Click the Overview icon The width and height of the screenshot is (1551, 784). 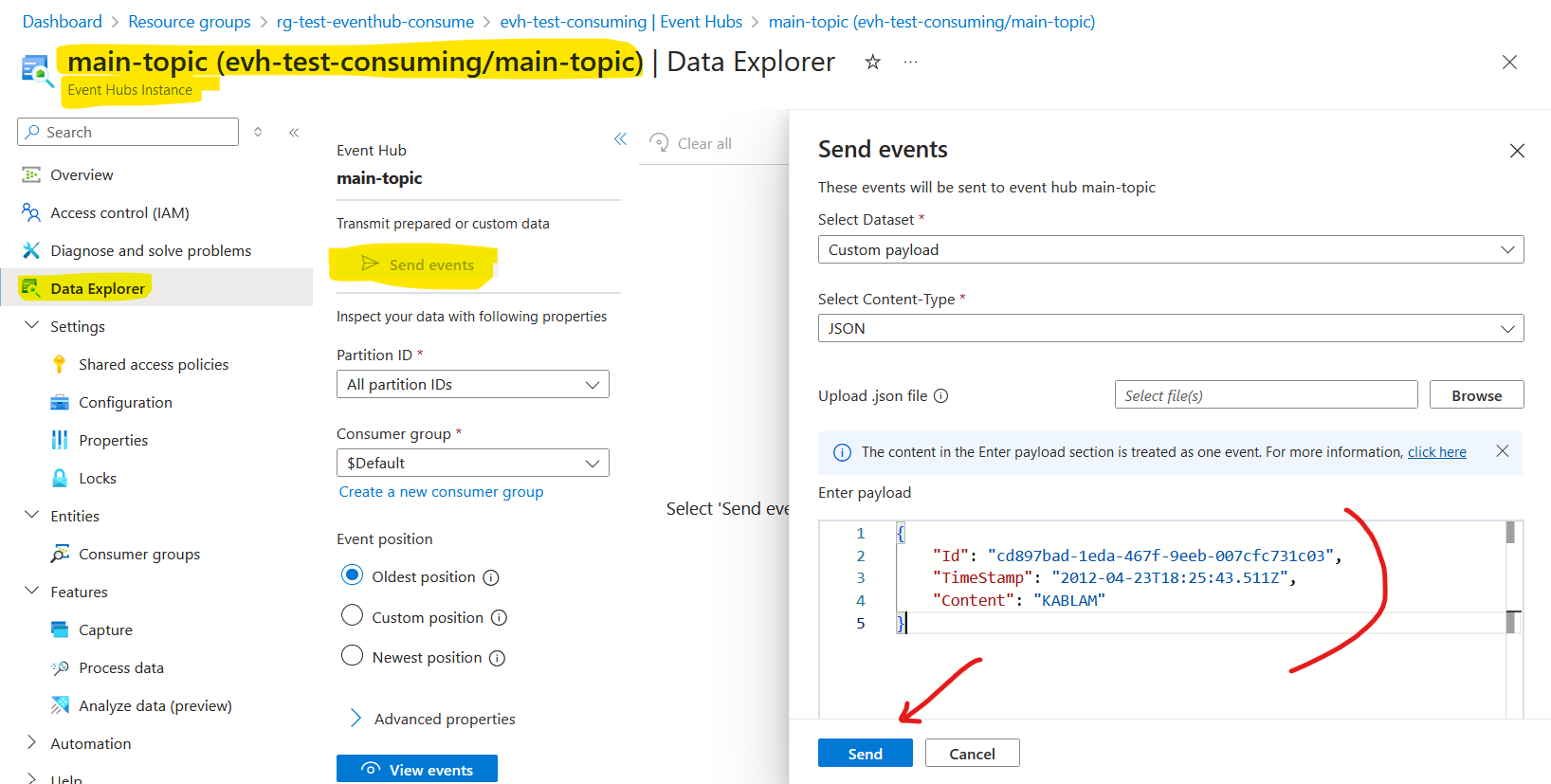(x=31, y=174)
